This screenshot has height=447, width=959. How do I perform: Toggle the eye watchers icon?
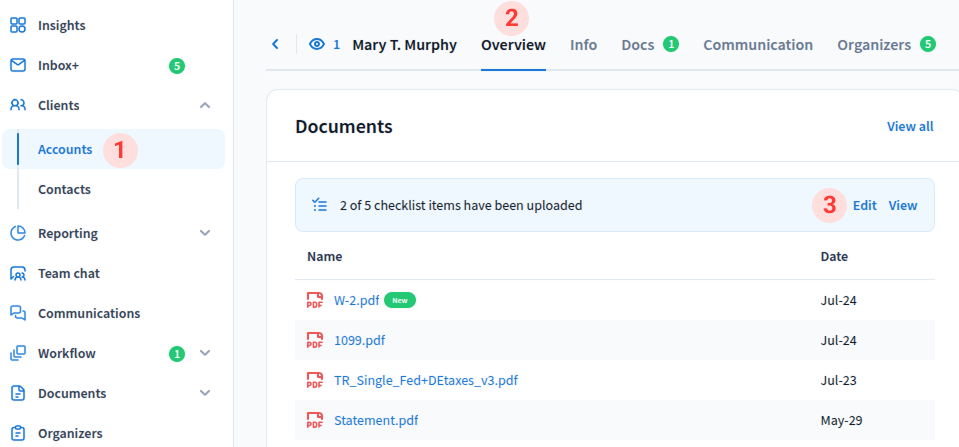(318, 44)
